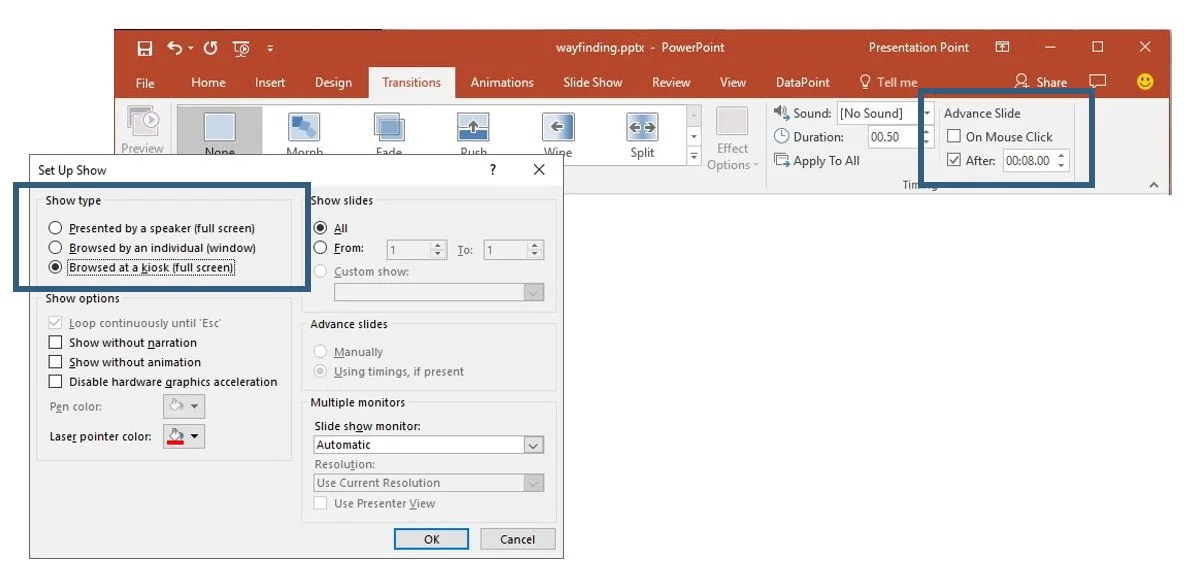Image resolution: width=1188 pixels, height=570 pixels.
Task: Select All under Show slides
Action: point(320,228)
